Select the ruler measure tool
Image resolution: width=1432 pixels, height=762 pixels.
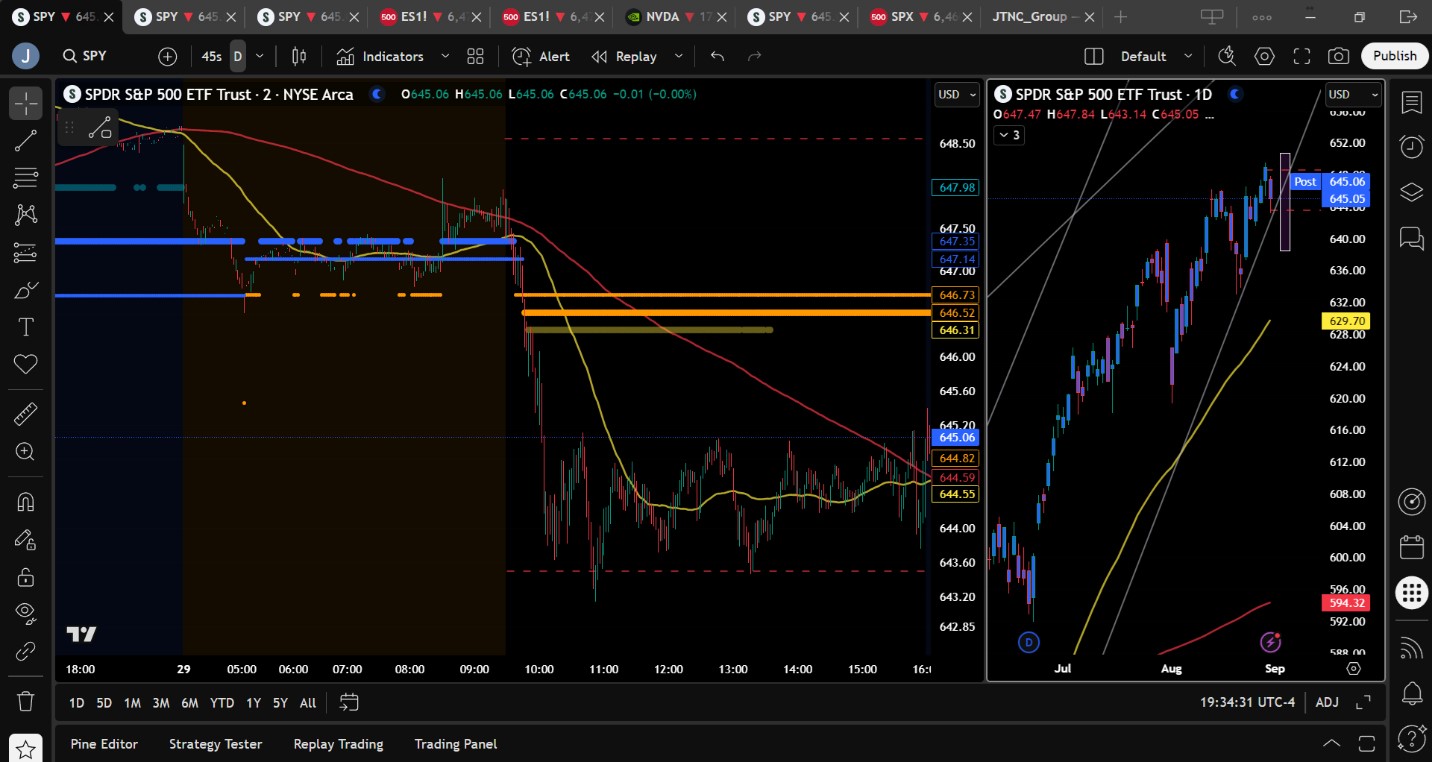[x=26, y=414]
